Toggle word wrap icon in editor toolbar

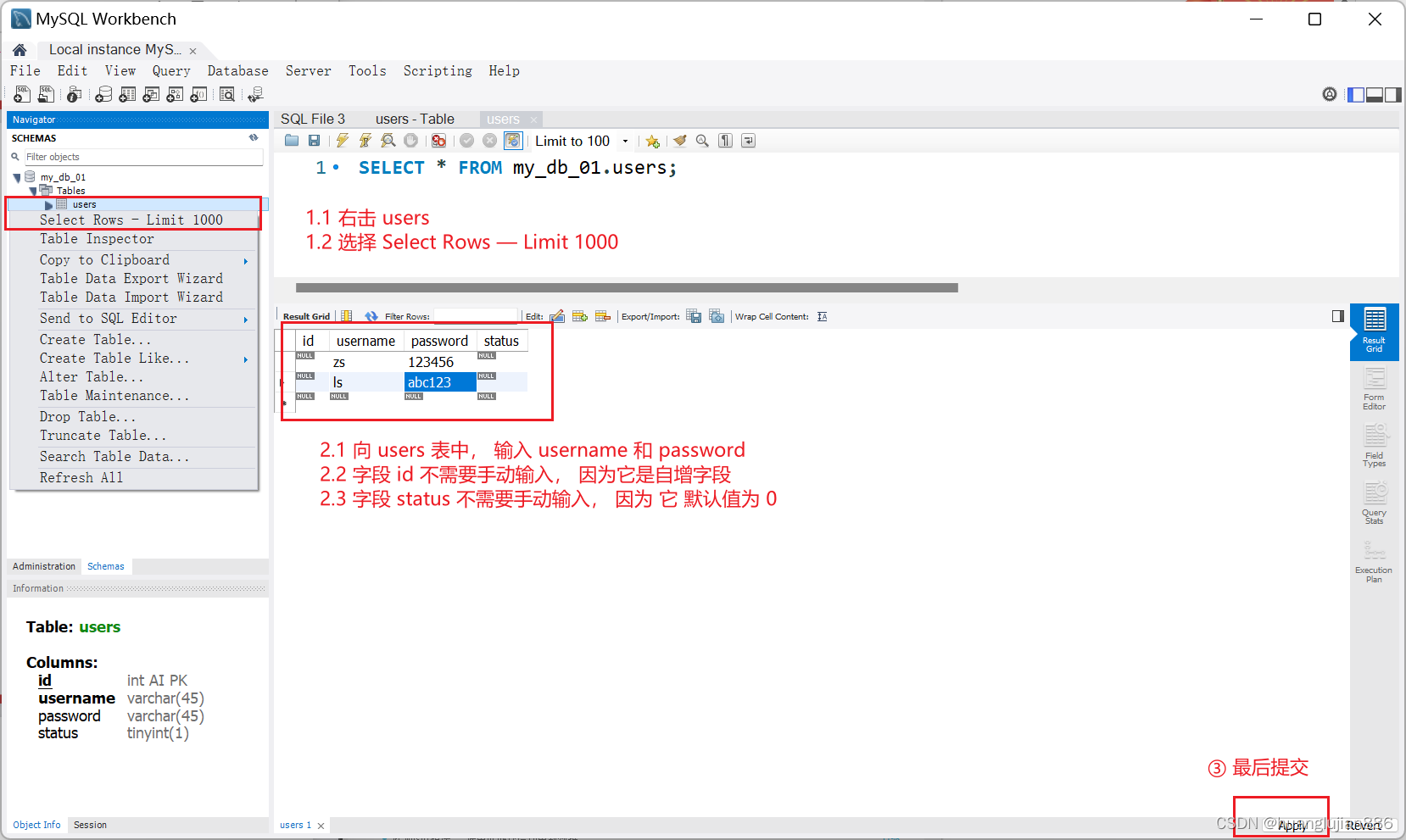point(748,141)
